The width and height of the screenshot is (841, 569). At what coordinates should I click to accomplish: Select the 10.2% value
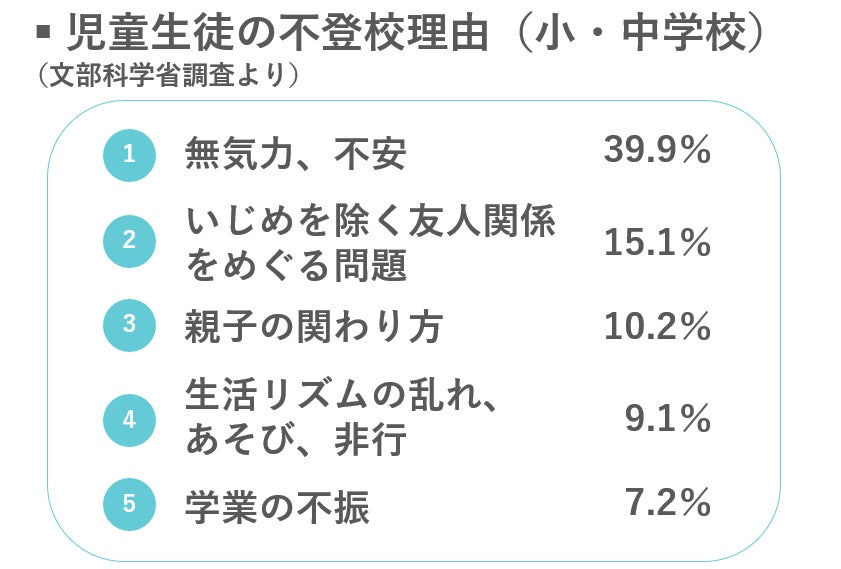click(x=657, y=327)
